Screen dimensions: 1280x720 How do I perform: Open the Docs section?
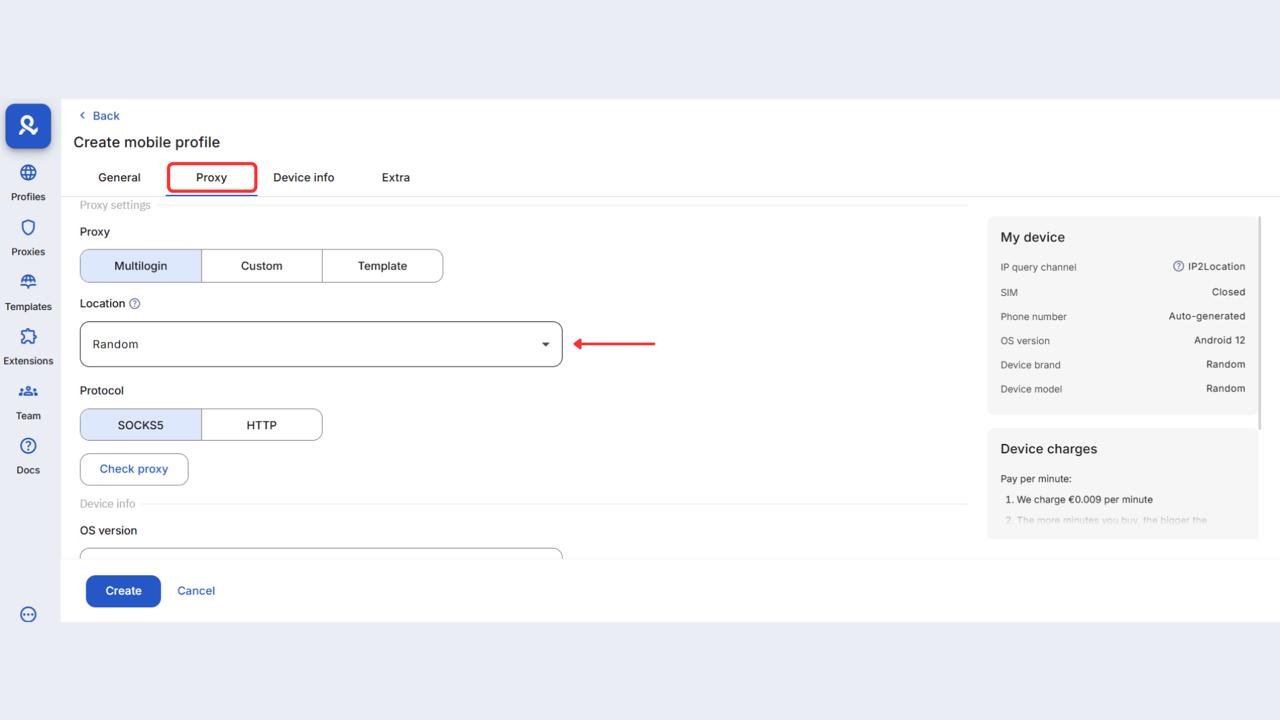27,453
